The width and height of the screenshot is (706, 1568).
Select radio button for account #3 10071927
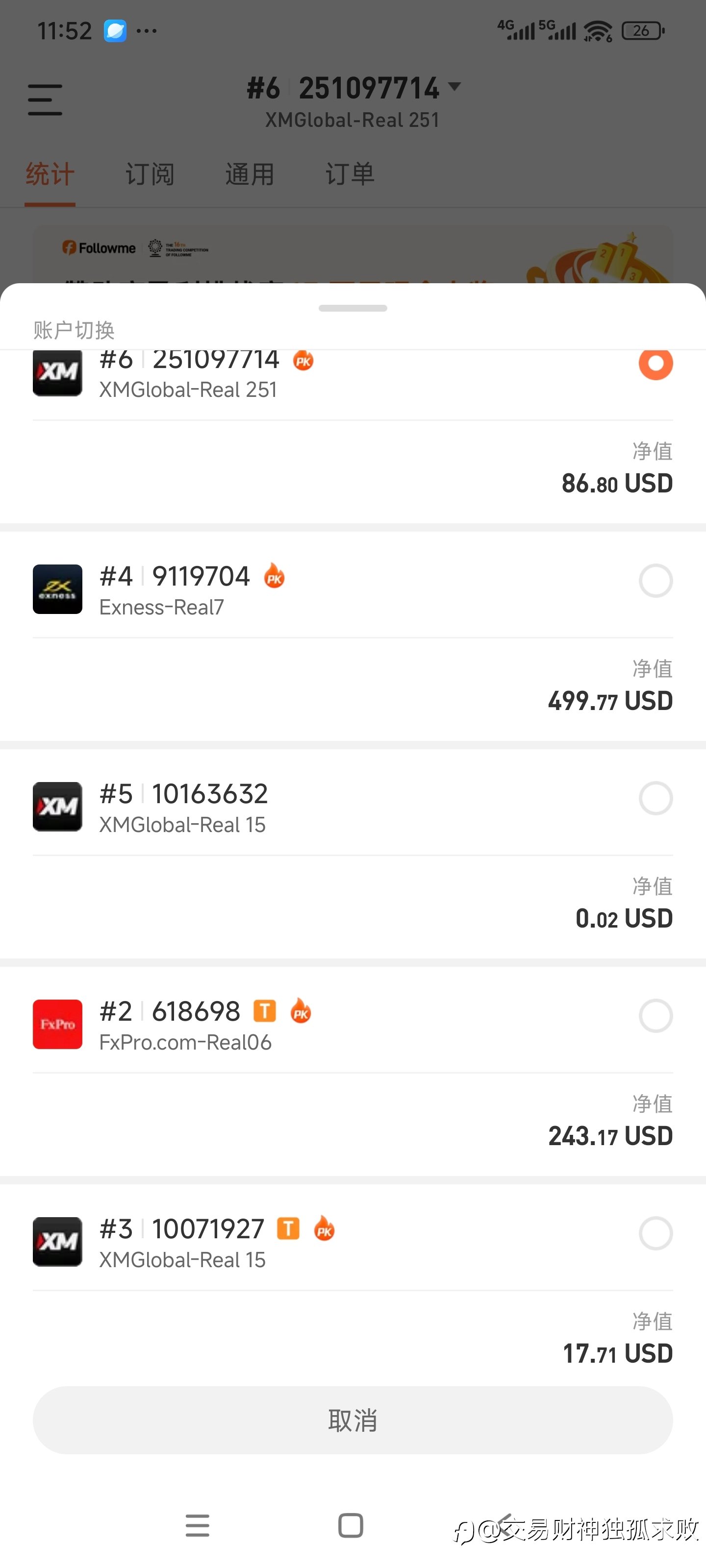[656, 1233]
